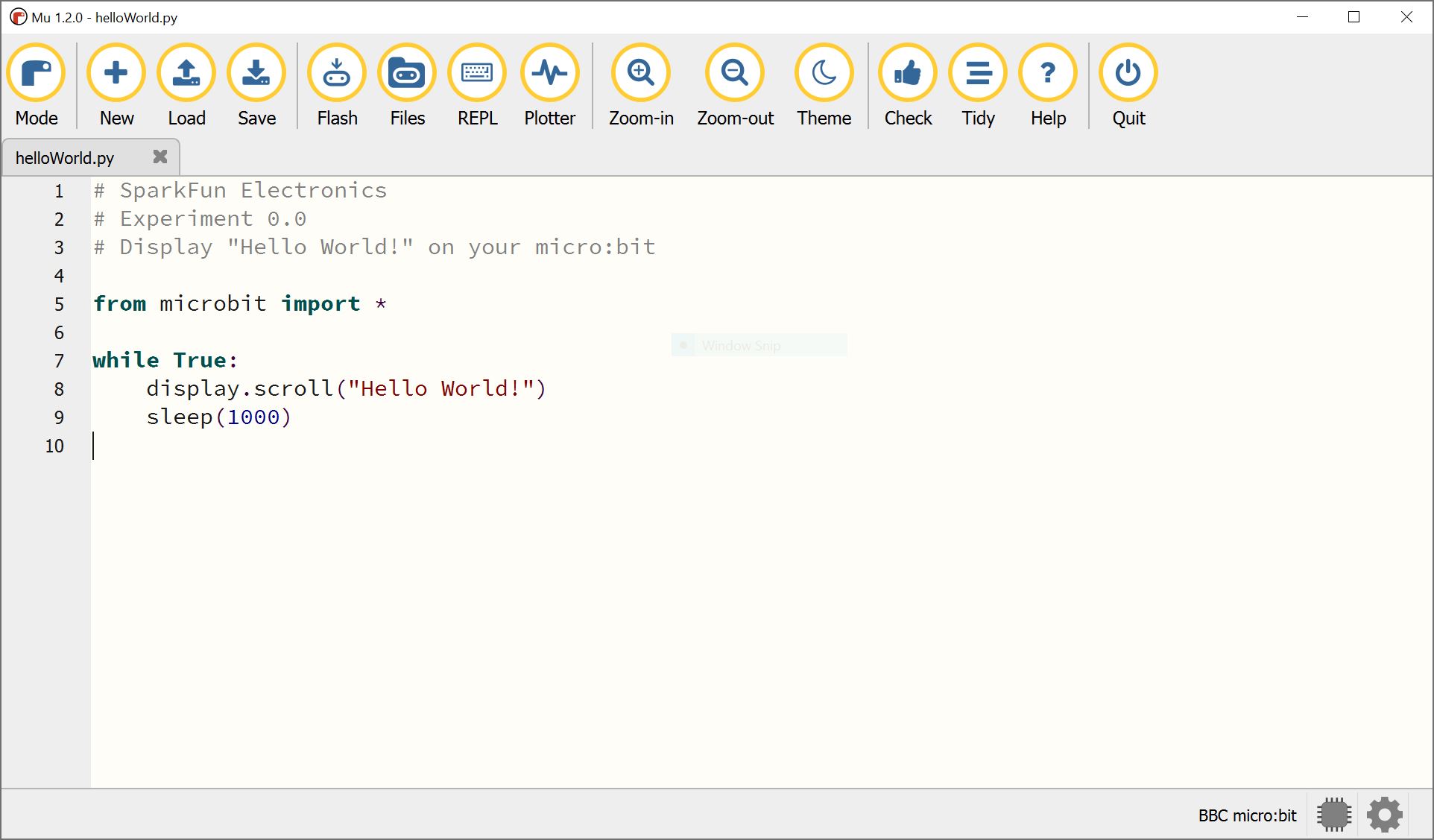The width and height of the screenshot is (1434, 840).
Task: Click the '# Display "Hello World!"' comment line
Action: 374,247
